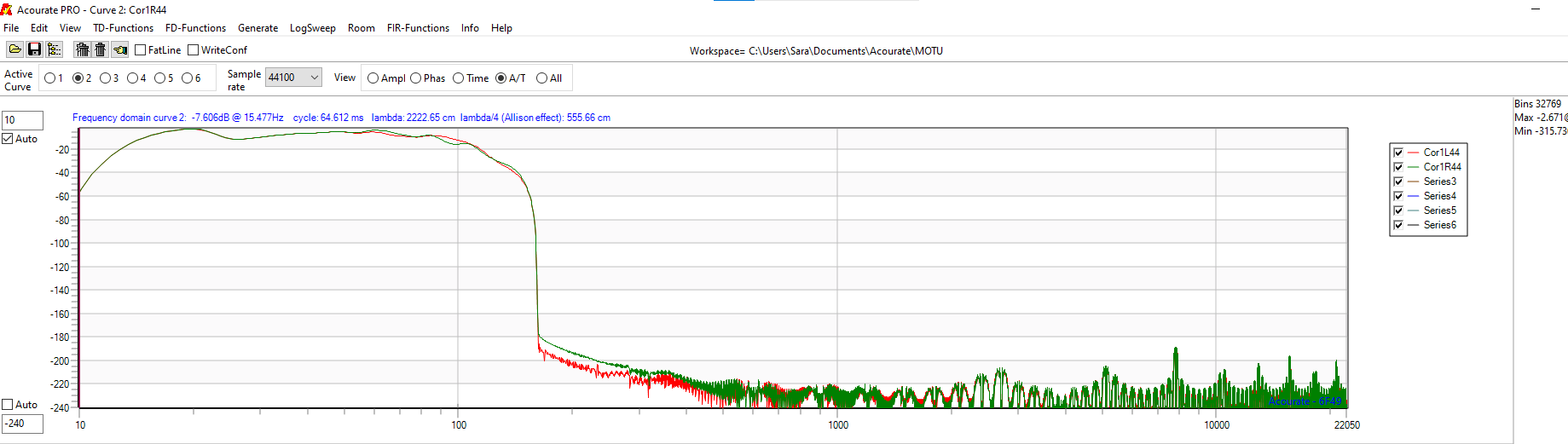Open the FIR-Functions menu
This screenshot has height=444, width=1568.
pyautogui.click(x=418, y=28)
